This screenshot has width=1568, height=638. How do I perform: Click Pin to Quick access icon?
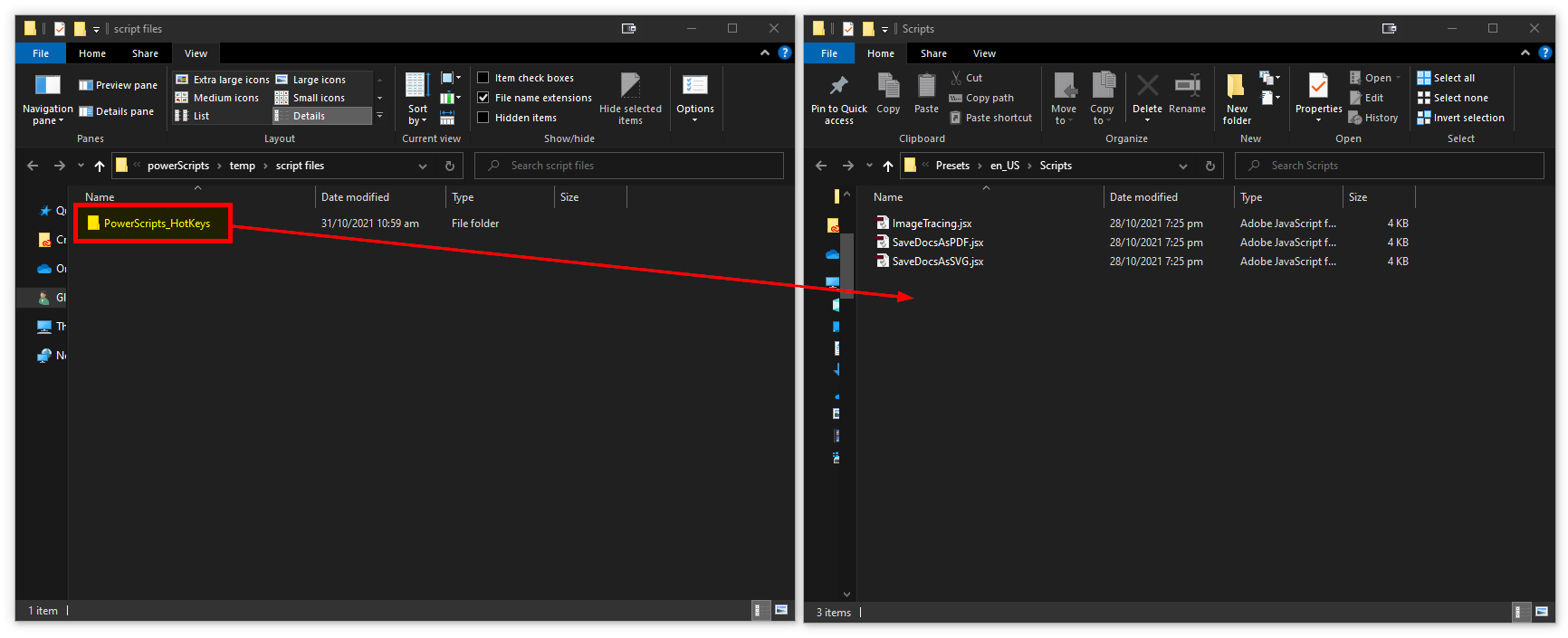(838, 87)
